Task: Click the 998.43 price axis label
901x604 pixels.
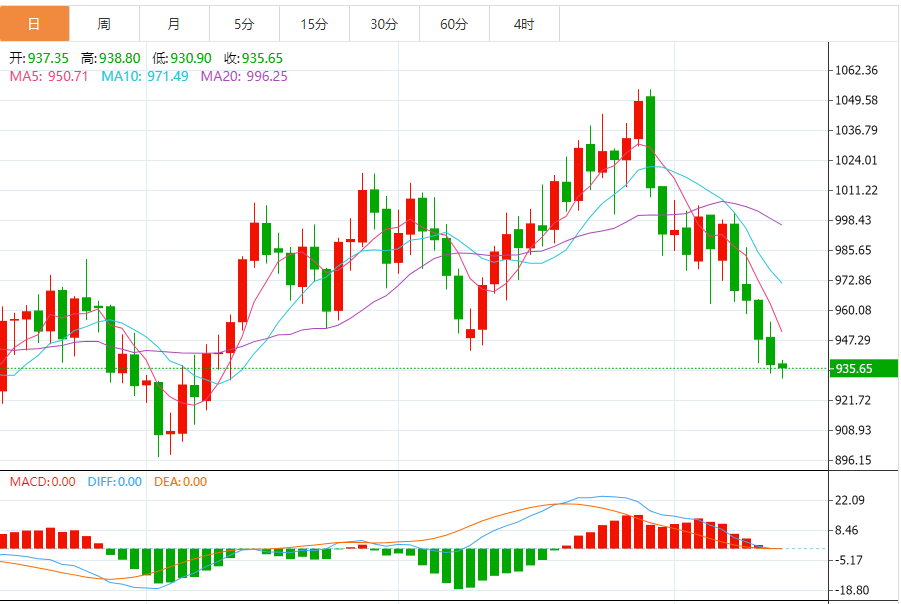Action: click(x=853, y=220)
